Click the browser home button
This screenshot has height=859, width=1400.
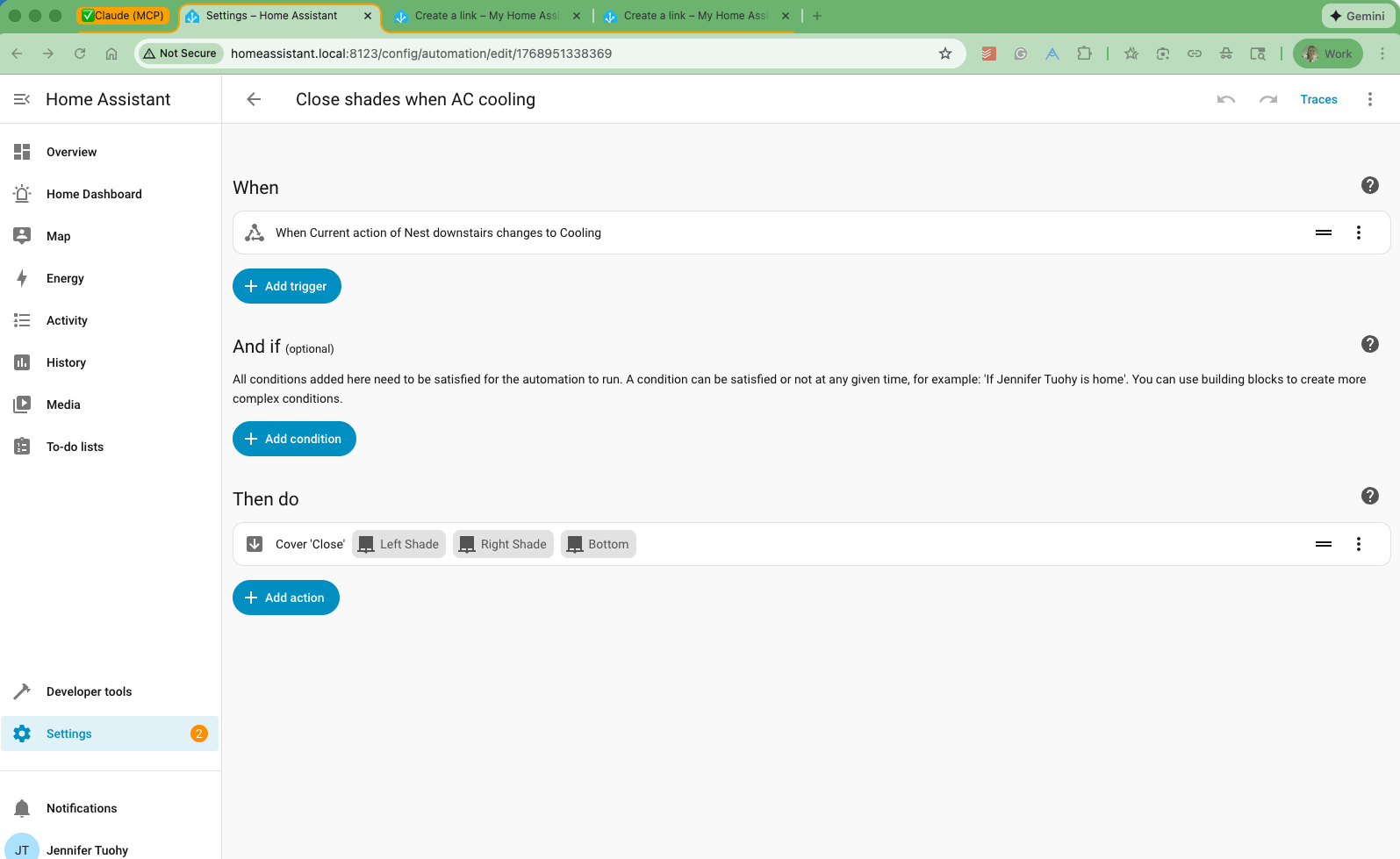[x=111, y=54]
